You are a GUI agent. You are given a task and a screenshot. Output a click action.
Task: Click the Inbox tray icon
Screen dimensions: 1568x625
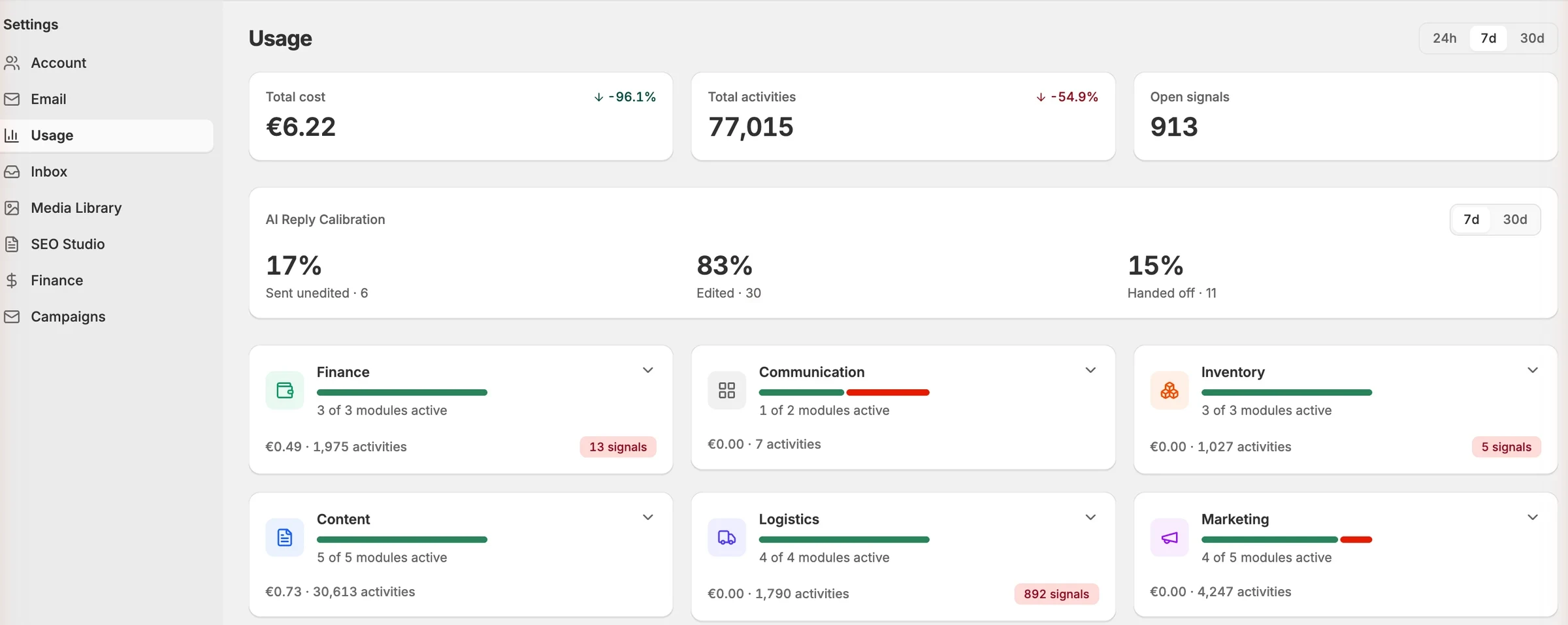pos(12,172)
